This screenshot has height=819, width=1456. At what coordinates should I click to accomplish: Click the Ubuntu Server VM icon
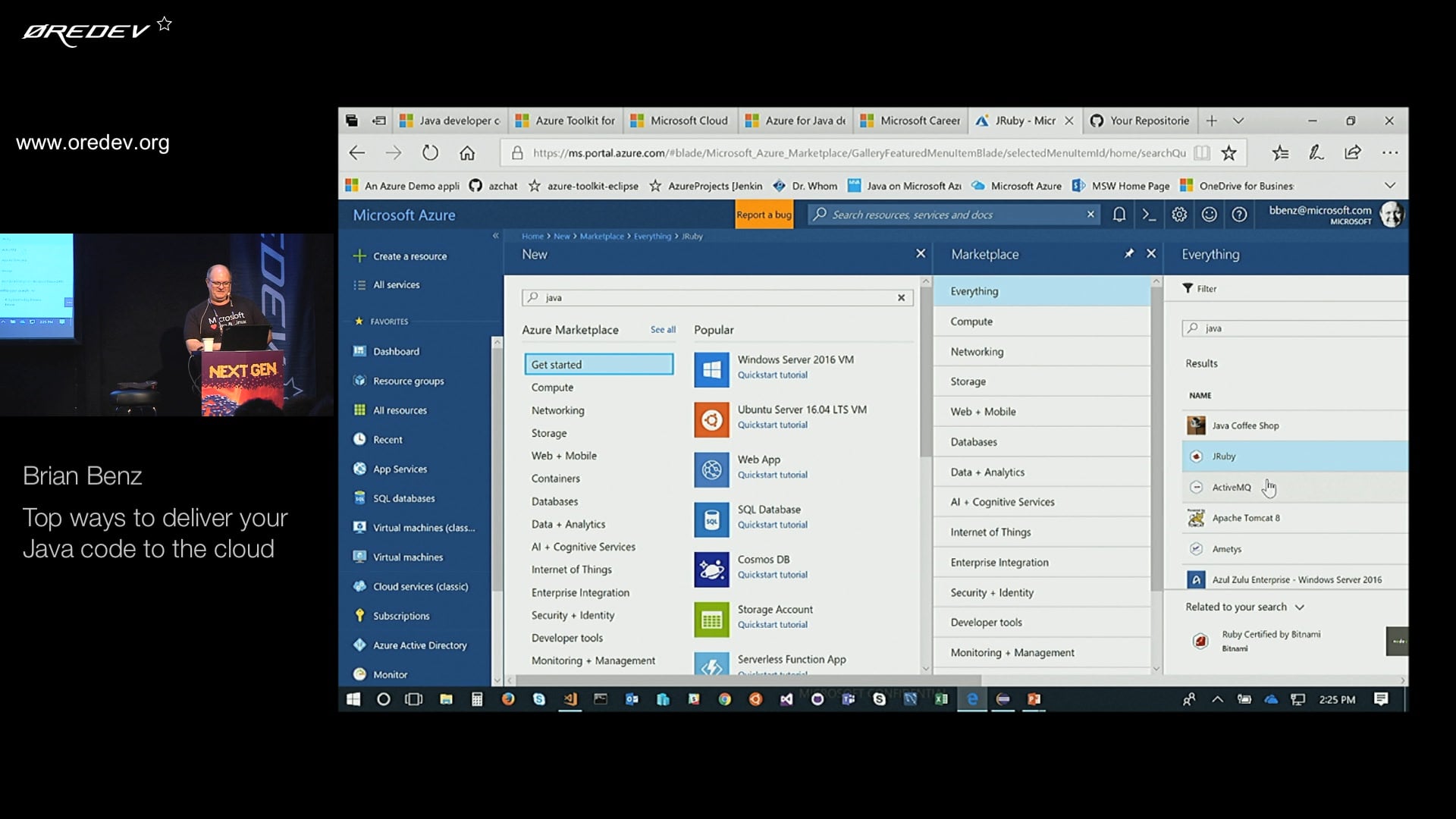pyautogui.click(x=711, y=419)
